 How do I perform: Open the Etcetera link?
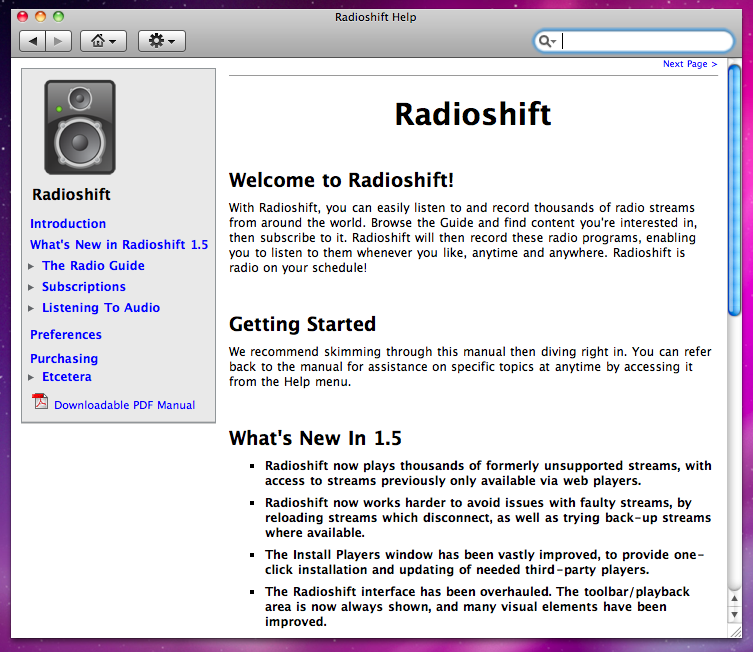tap(67, 377)
